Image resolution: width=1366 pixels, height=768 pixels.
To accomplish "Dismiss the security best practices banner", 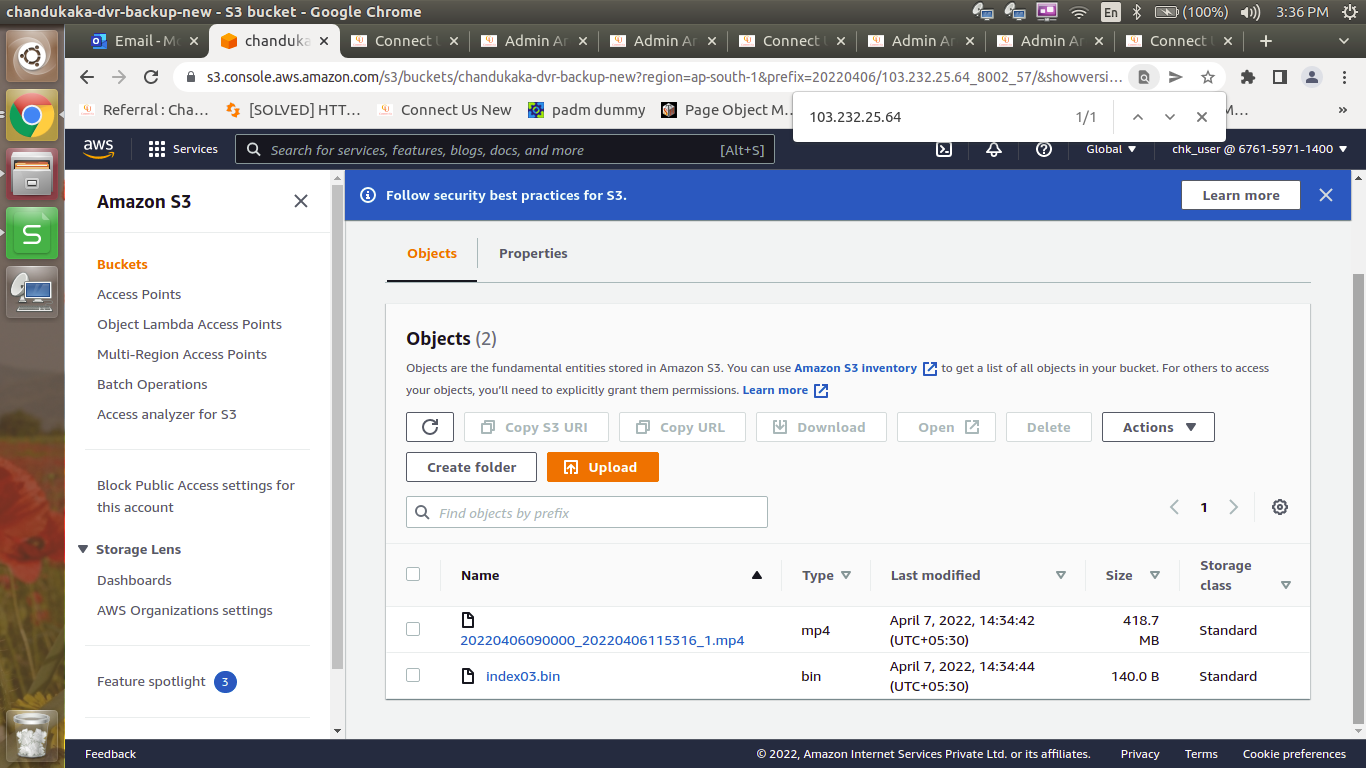I will (x=1326, y=195).
